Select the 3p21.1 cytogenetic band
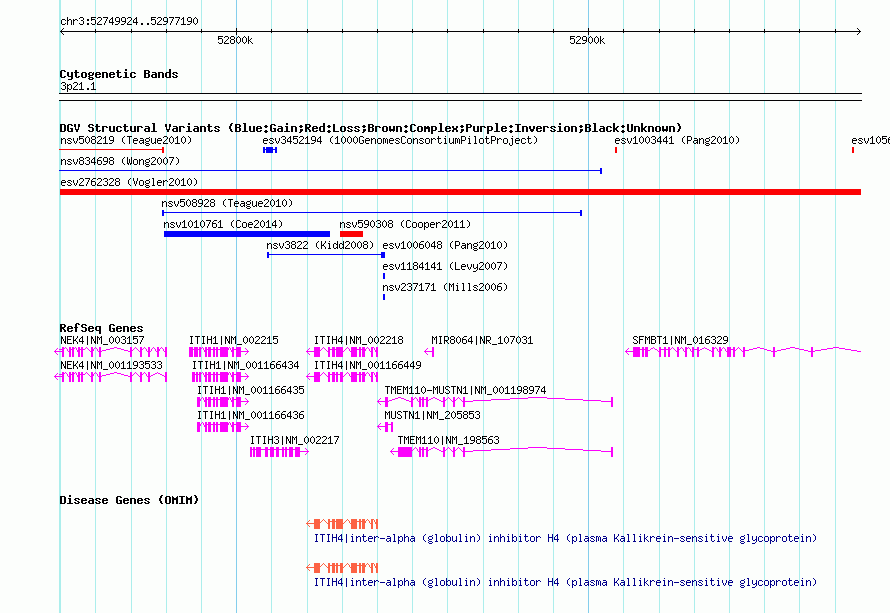The image size is (890, 613). (460, 97)
